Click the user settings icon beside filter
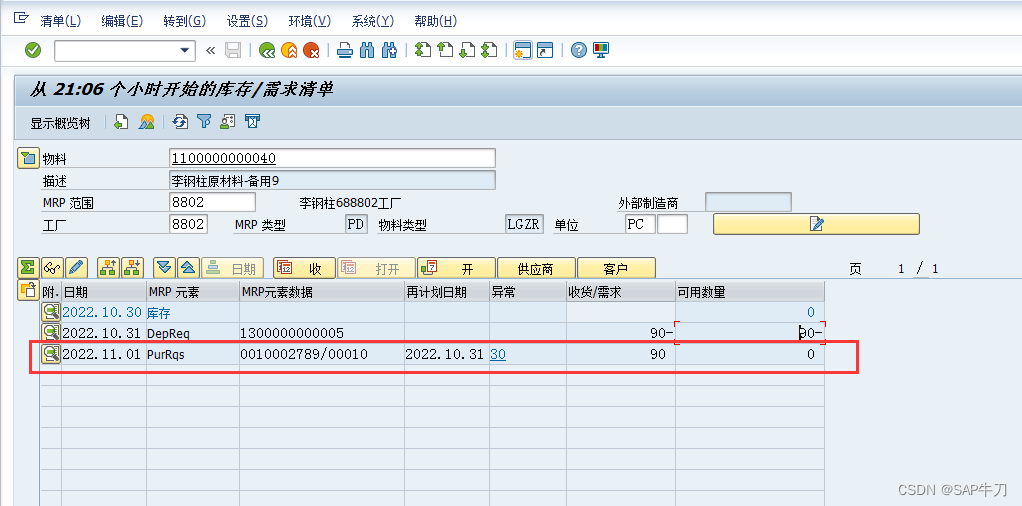This screenshot has height=506, width=1022. pyautogui.click(x=227, y=122)
